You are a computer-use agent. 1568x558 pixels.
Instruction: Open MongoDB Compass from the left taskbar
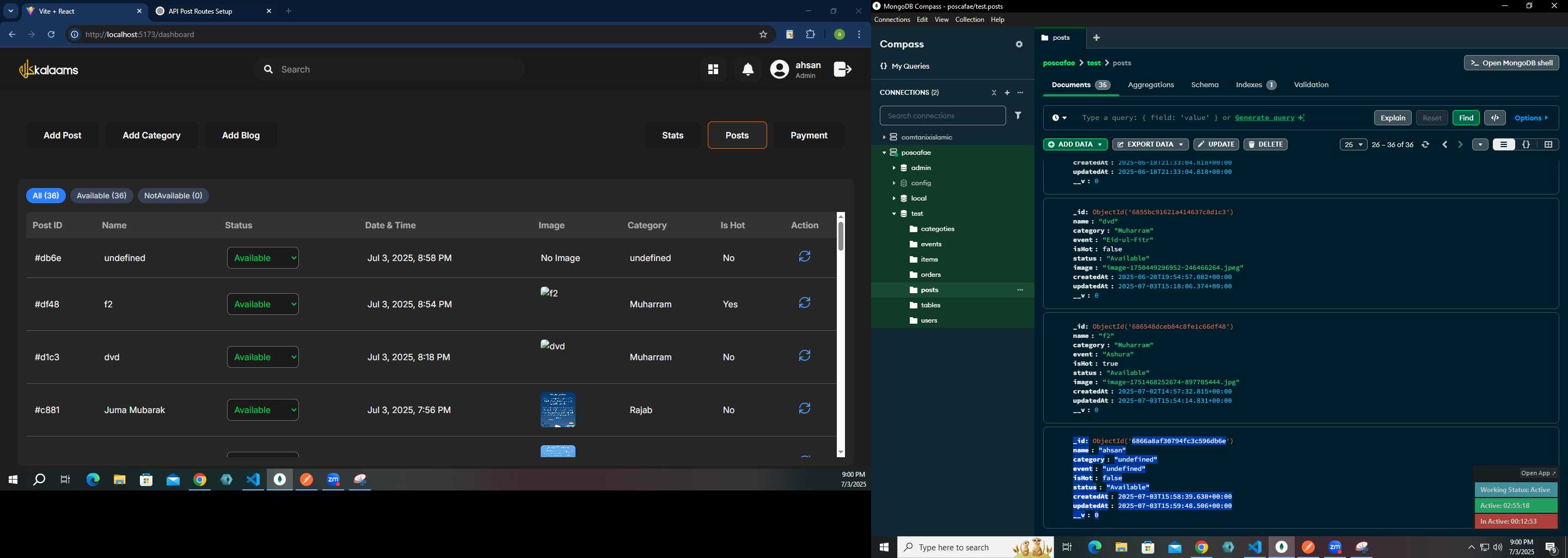[x=280, y=480]
